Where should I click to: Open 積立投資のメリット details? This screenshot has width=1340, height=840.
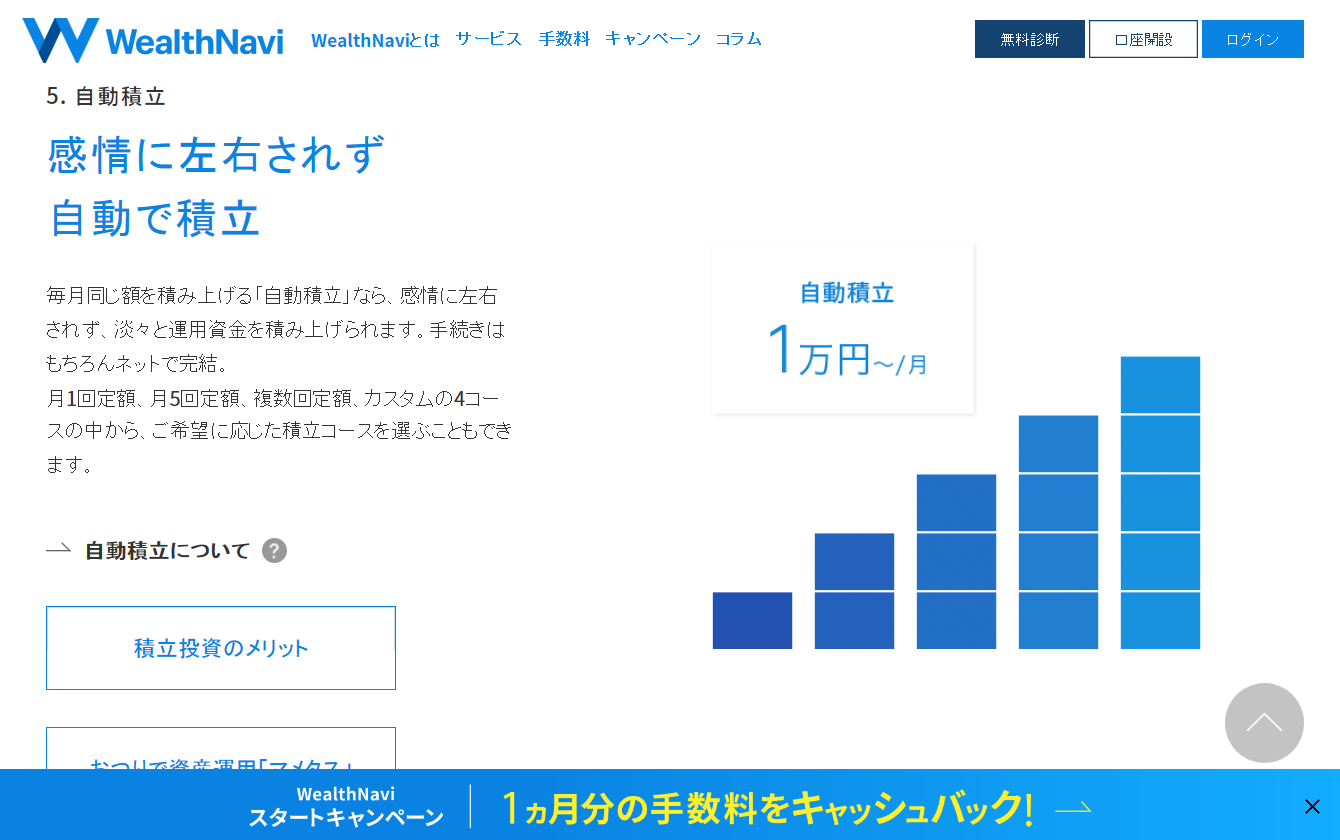click(220, 647)
